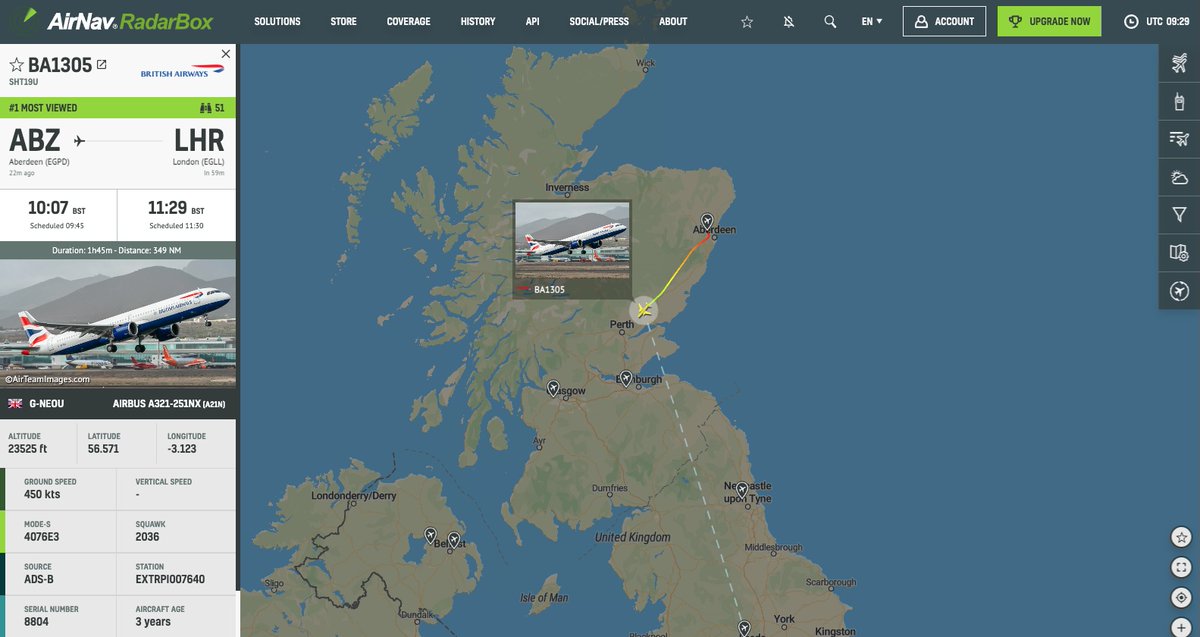This screenshot has height=637, width=1200.
Task: Open the airplane-with-lines flight list icon
Action: tap(1179, 139)
